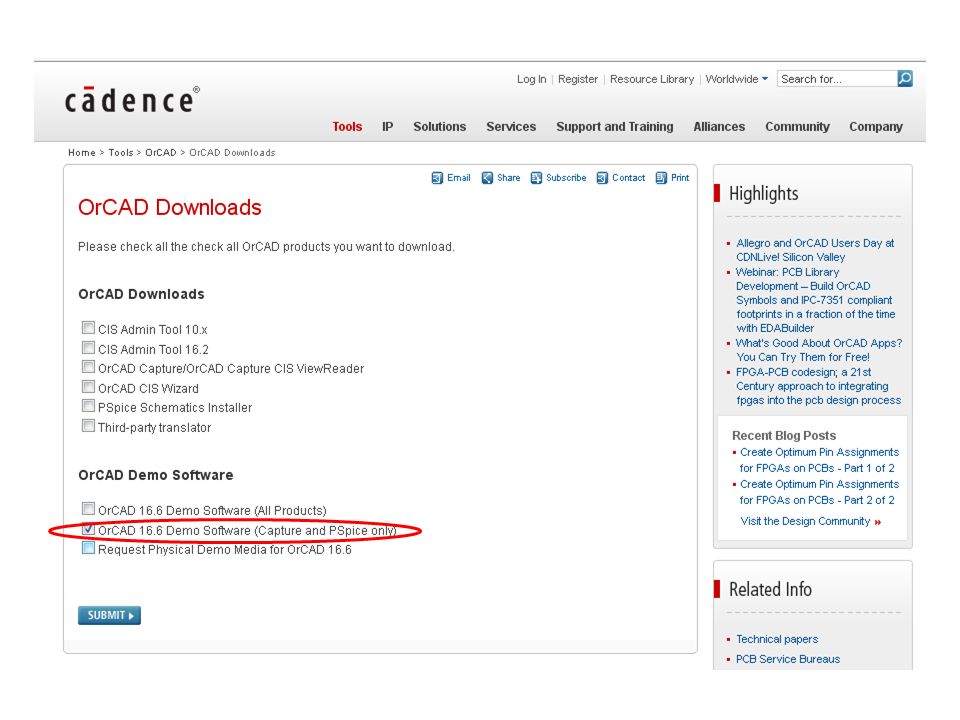Click the Contact icon
960x720 pixels.
602,178
